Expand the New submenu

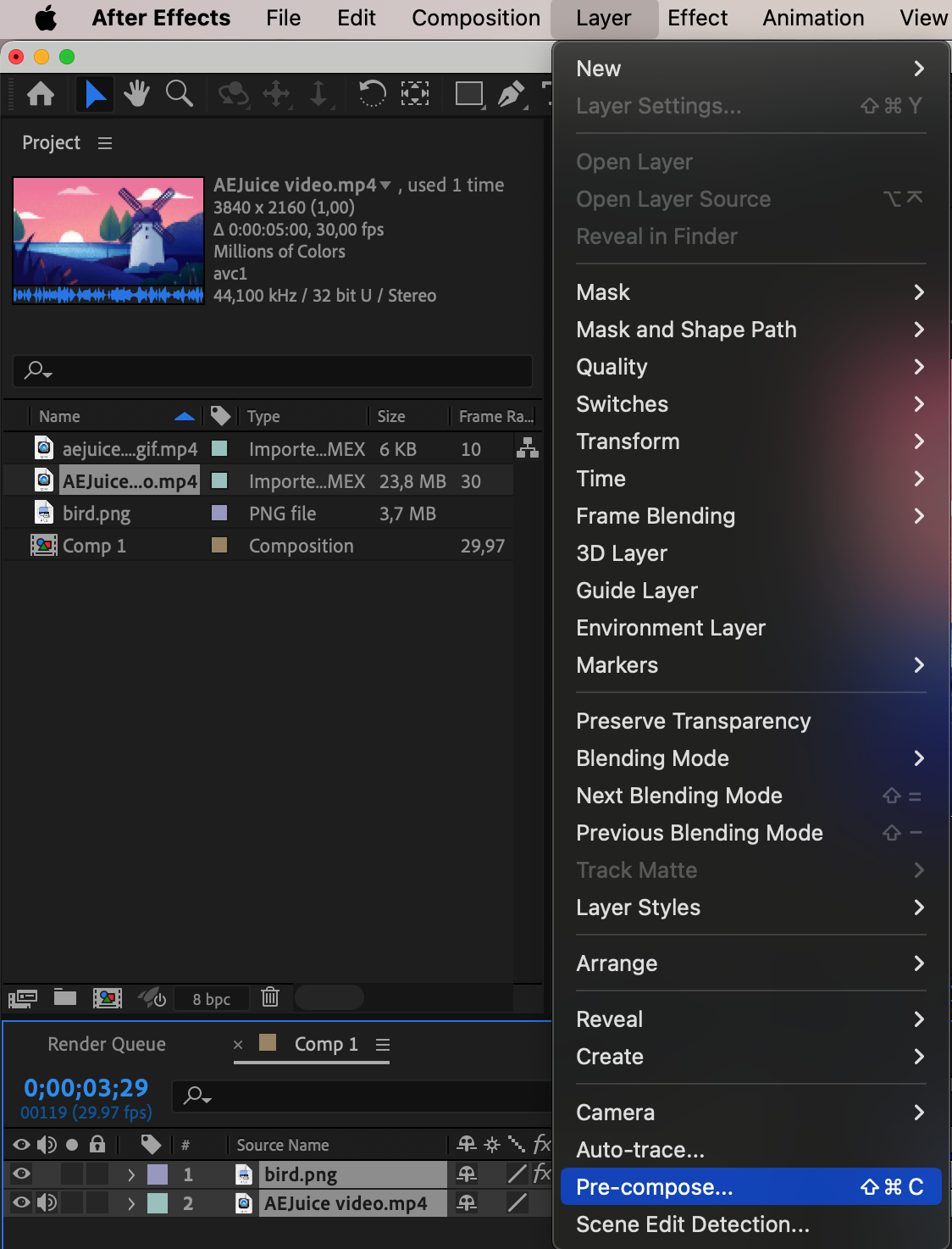pyautogui.click(x=751, y=69)
